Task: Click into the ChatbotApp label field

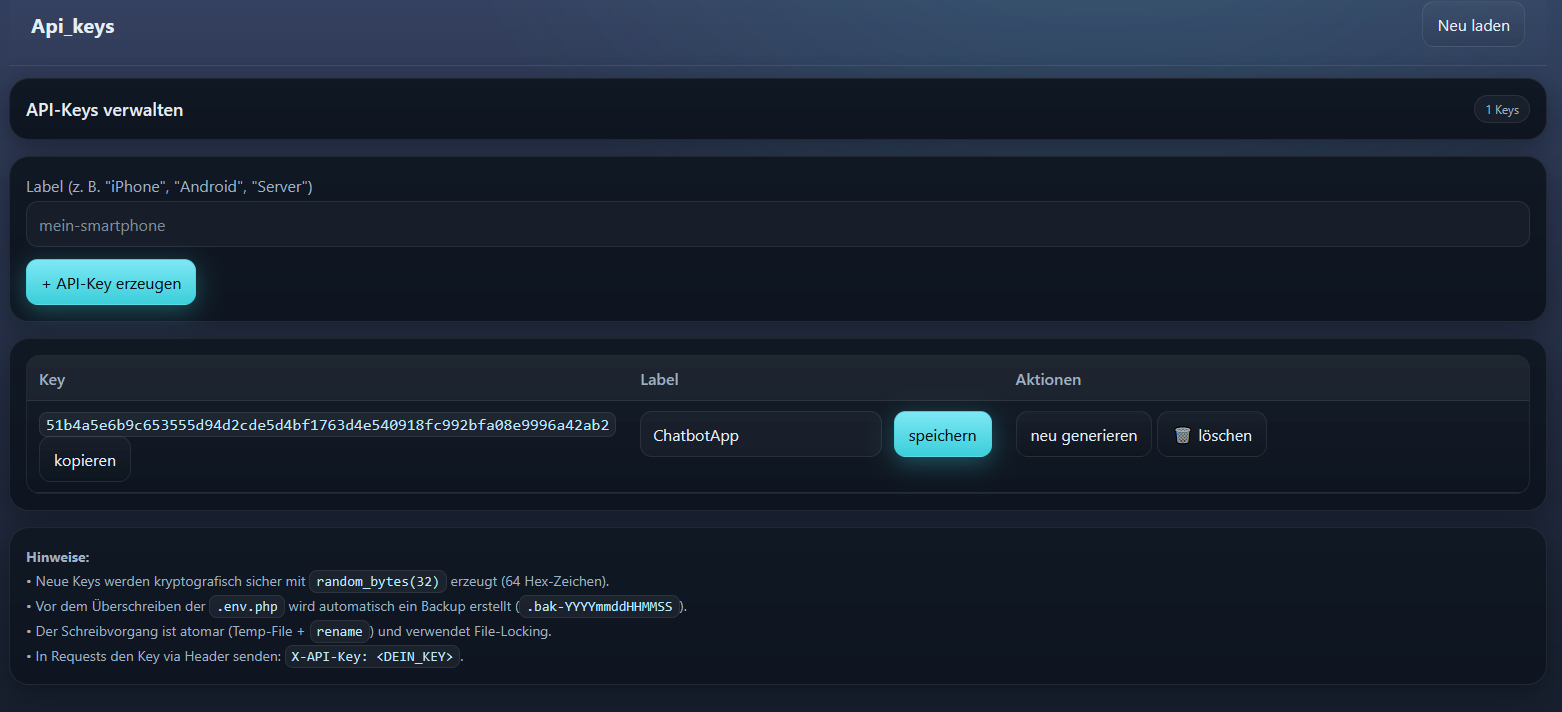Action: pyautogui.click(x=760, y=435)
